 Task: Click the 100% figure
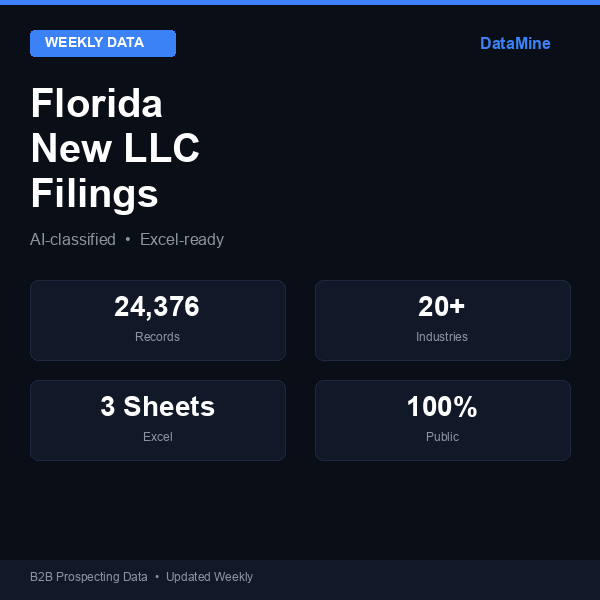pos(442,407)
